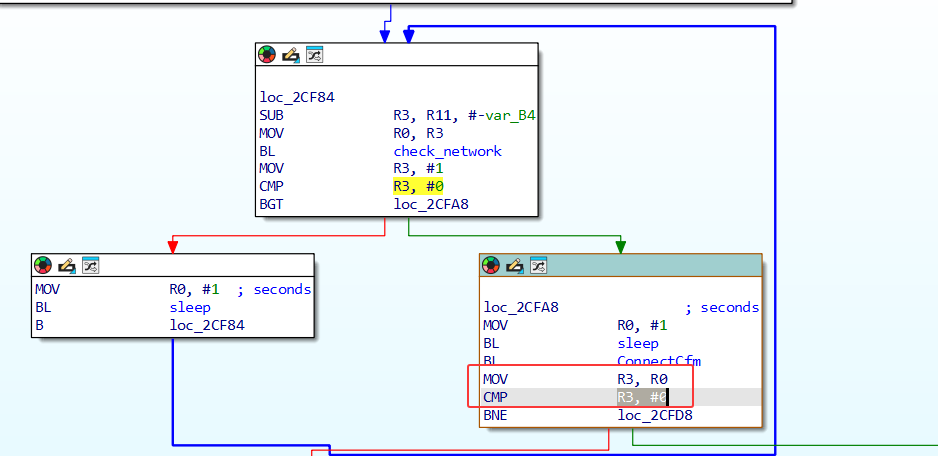Select var_B4 variable in SUB instruction
This screenshot has width=938, height=456.
(x=511, y=115)
